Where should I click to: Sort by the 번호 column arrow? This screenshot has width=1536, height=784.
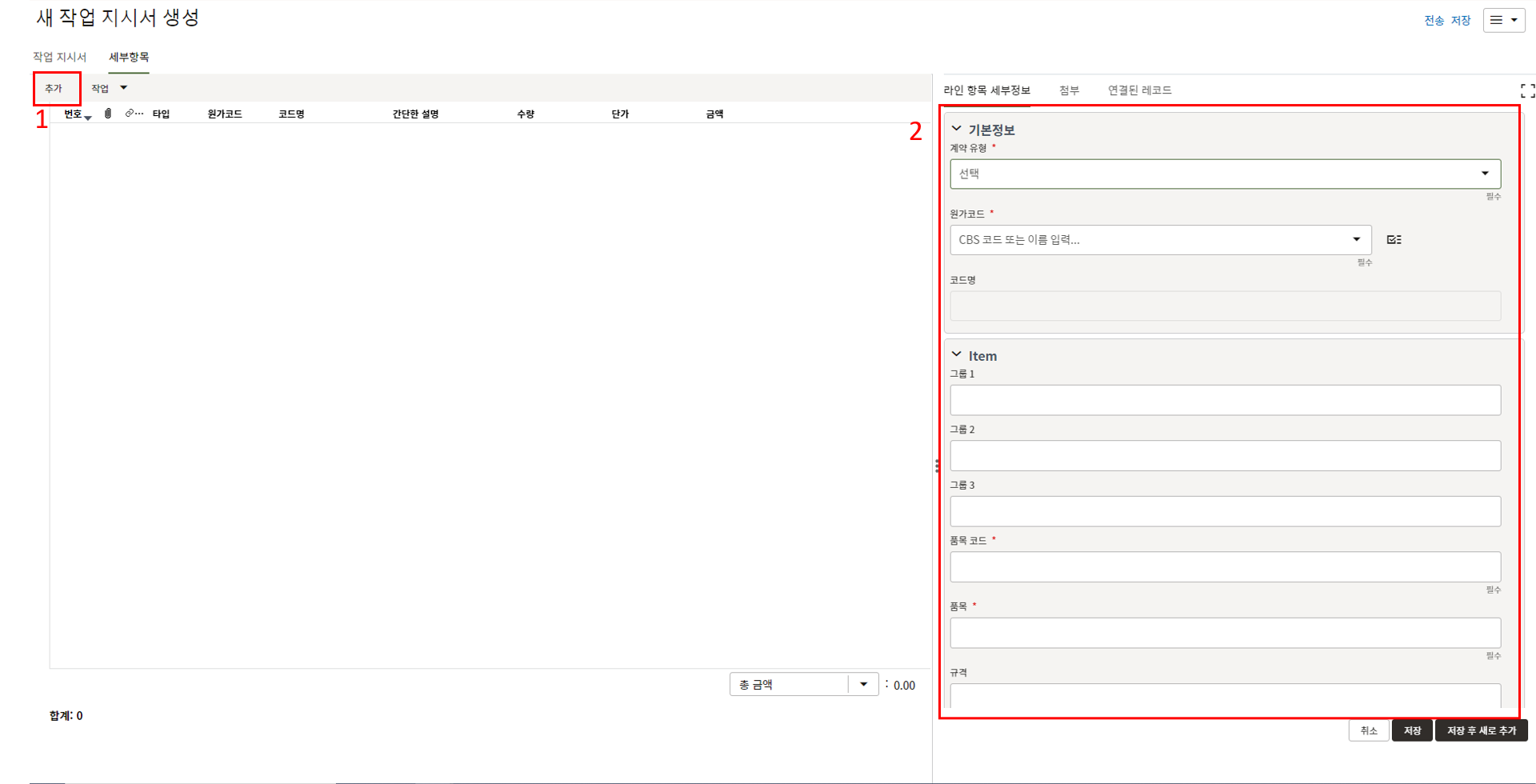pyautogui.click(x=88, y=118)
